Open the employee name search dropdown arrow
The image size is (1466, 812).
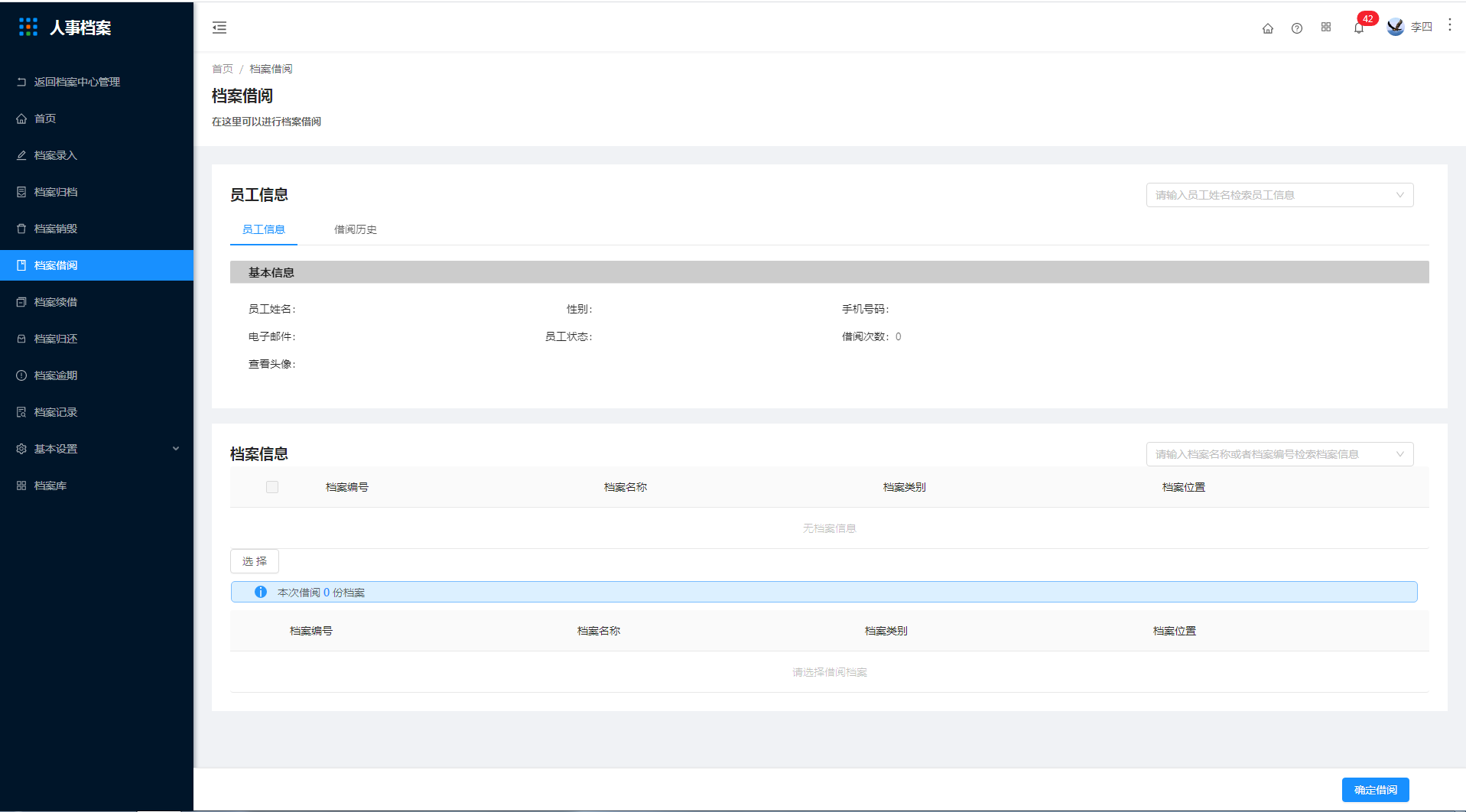[1400, 195]
